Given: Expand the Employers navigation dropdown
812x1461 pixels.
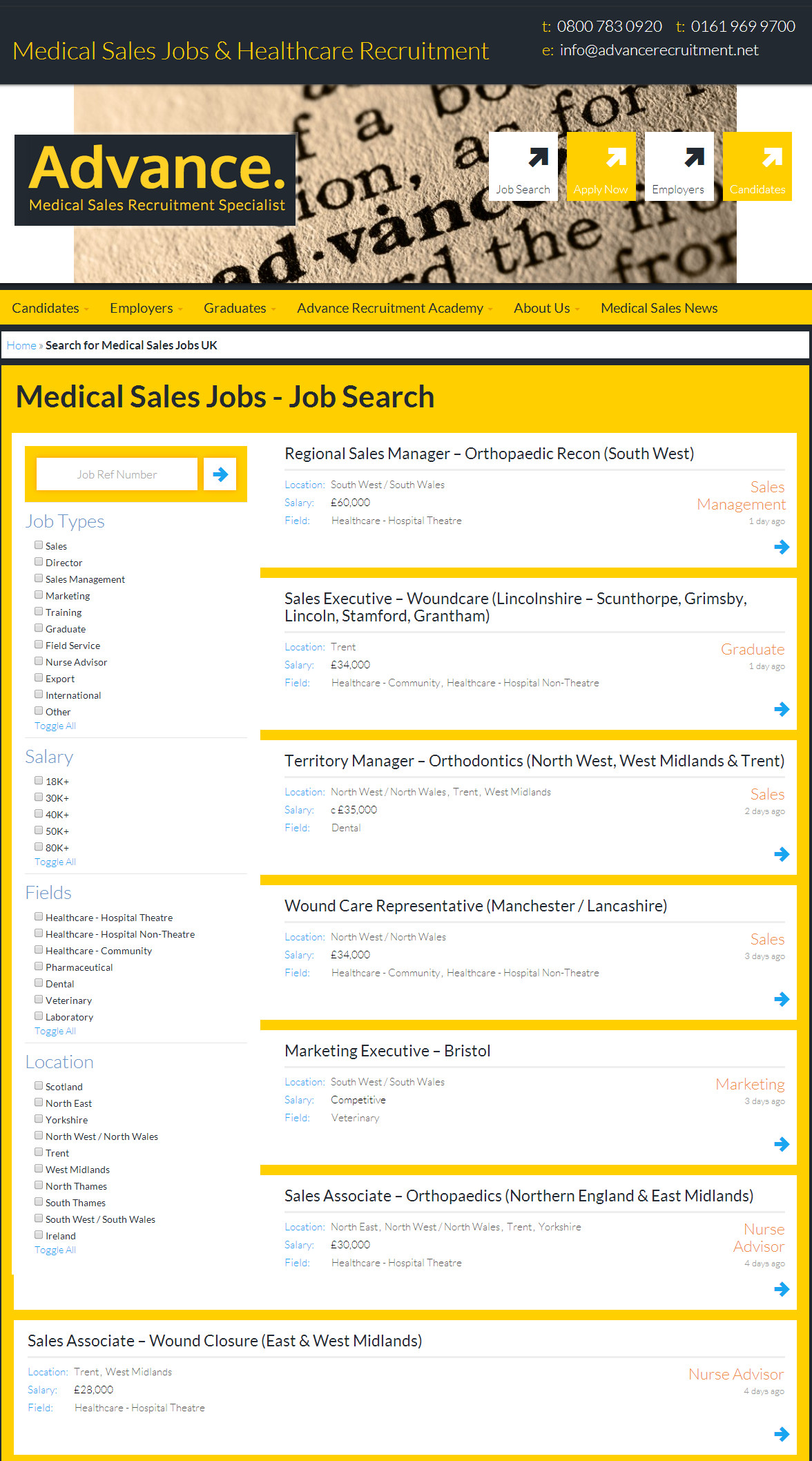Looking at the screenshot, I should click(146, 308).
